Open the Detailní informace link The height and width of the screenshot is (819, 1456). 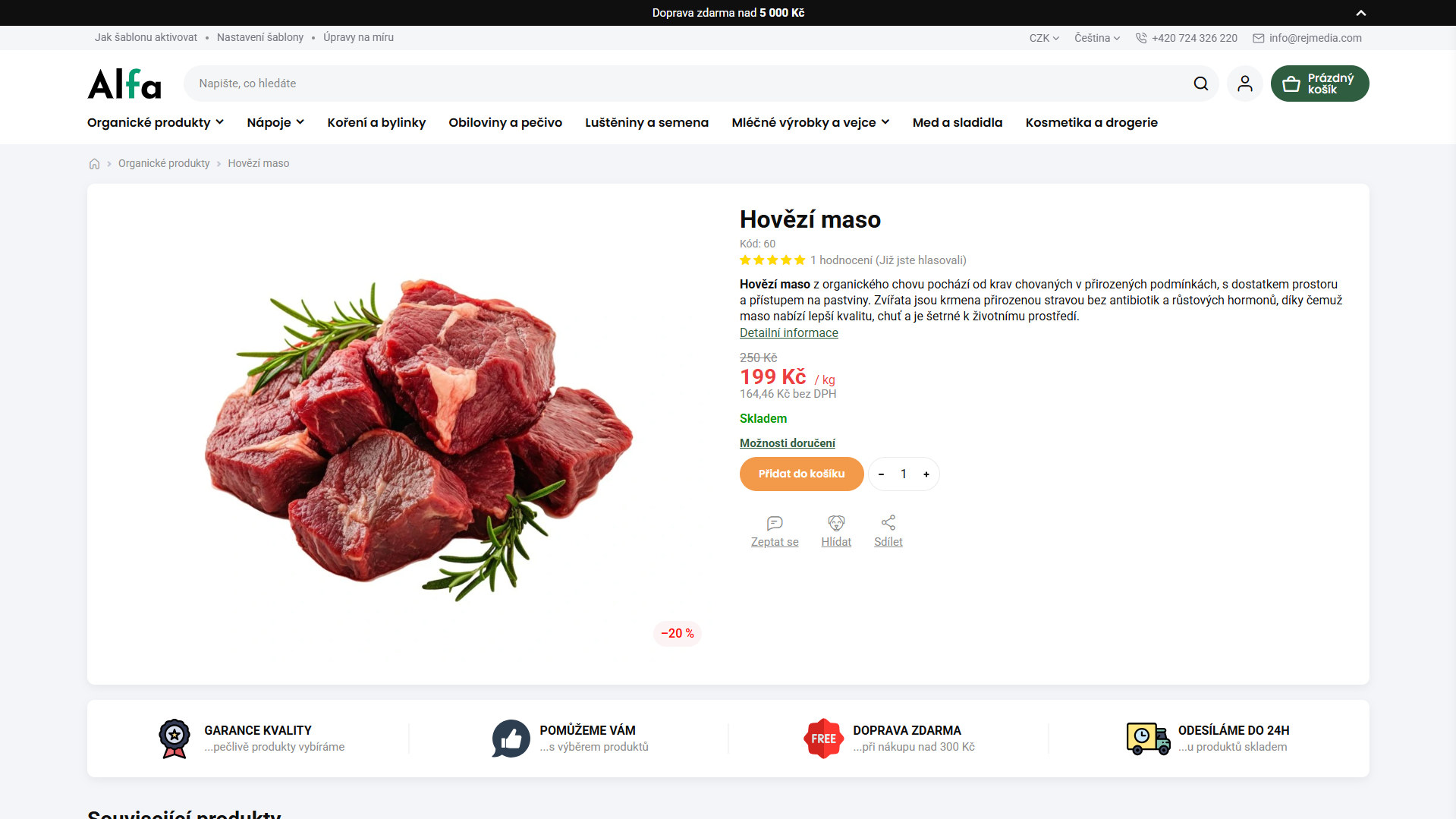(789, 332)
